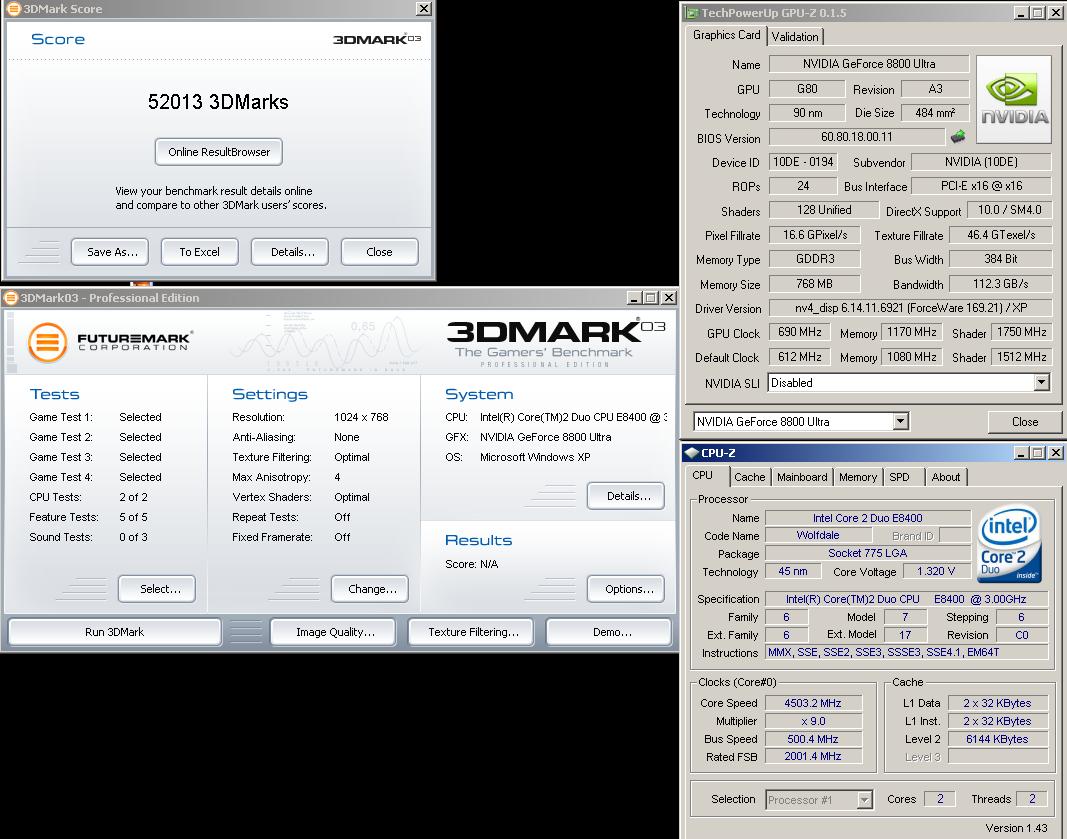
Task: Click the Wolfdale code name field
Action: pos(818,536)
